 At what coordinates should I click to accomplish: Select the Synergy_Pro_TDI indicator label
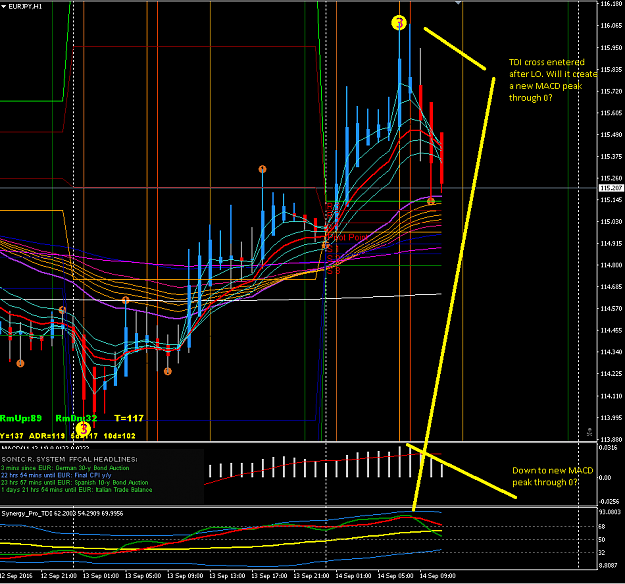point(62,513)
